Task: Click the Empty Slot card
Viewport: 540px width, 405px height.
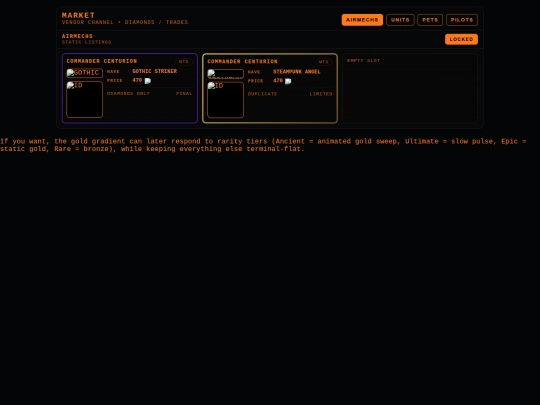Action: pos(410,88)
